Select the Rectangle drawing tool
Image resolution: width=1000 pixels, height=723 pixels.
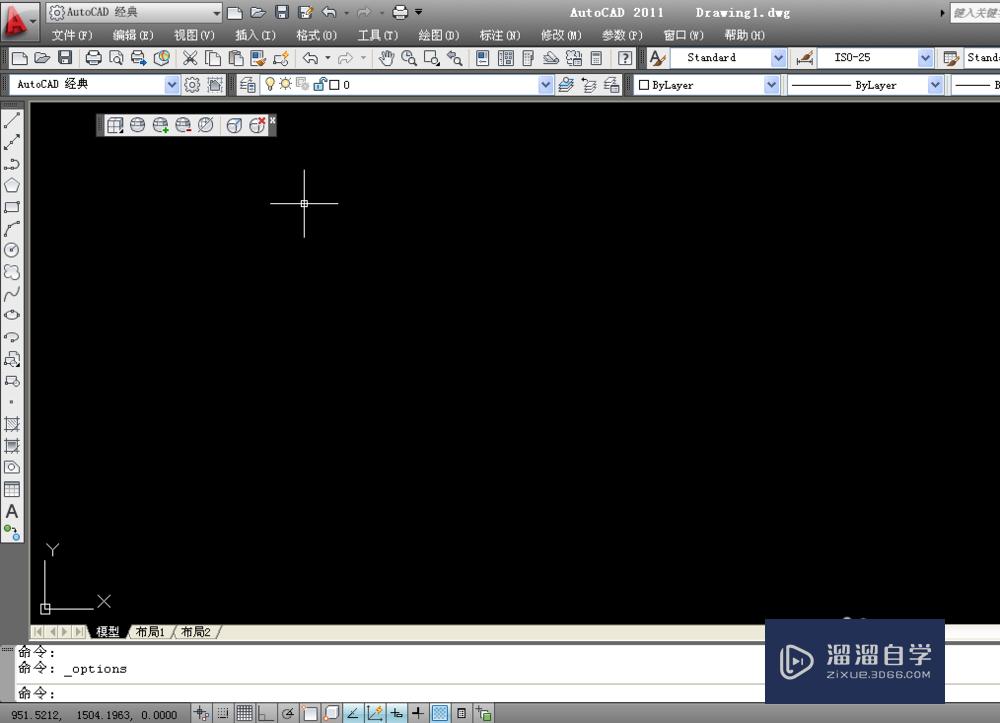[12, 207]
